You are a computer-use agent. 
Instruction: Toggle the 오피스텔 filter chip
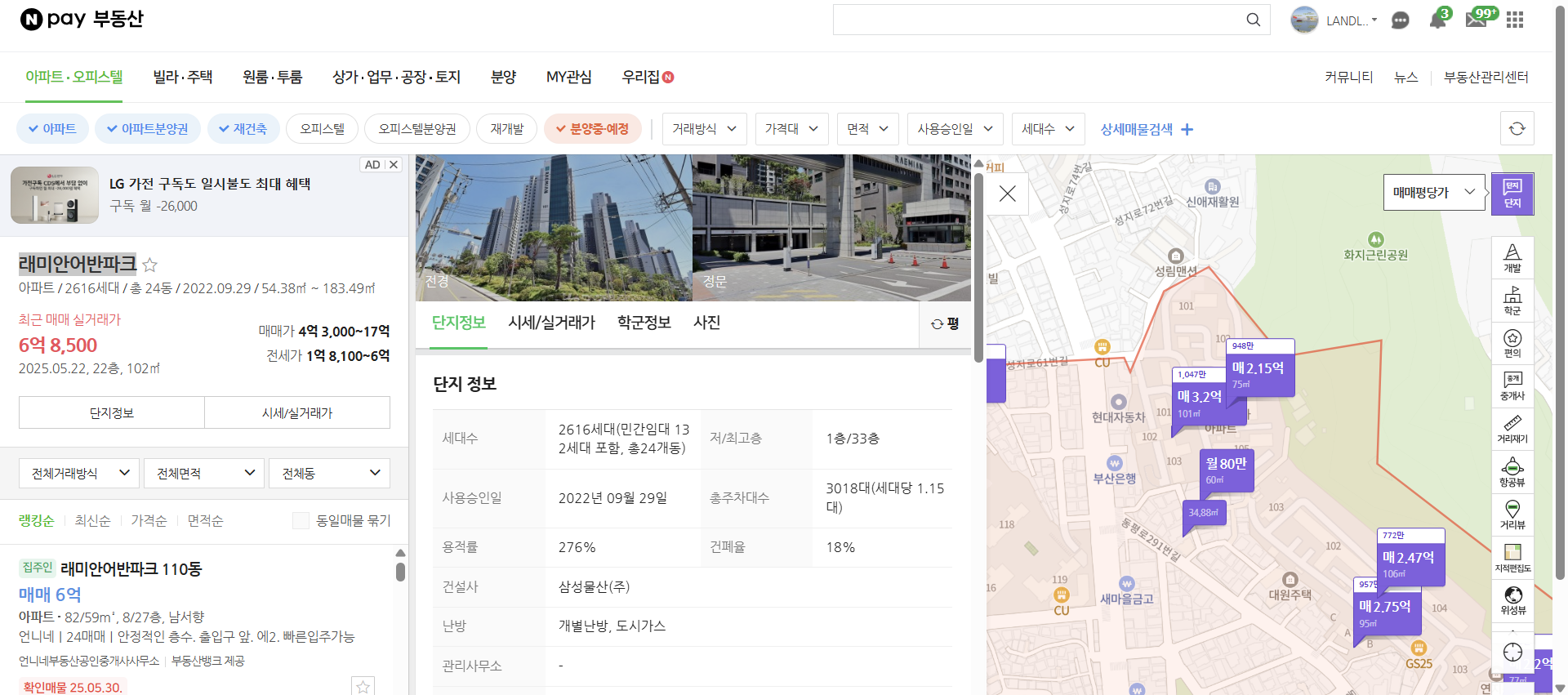pos(323,128)
